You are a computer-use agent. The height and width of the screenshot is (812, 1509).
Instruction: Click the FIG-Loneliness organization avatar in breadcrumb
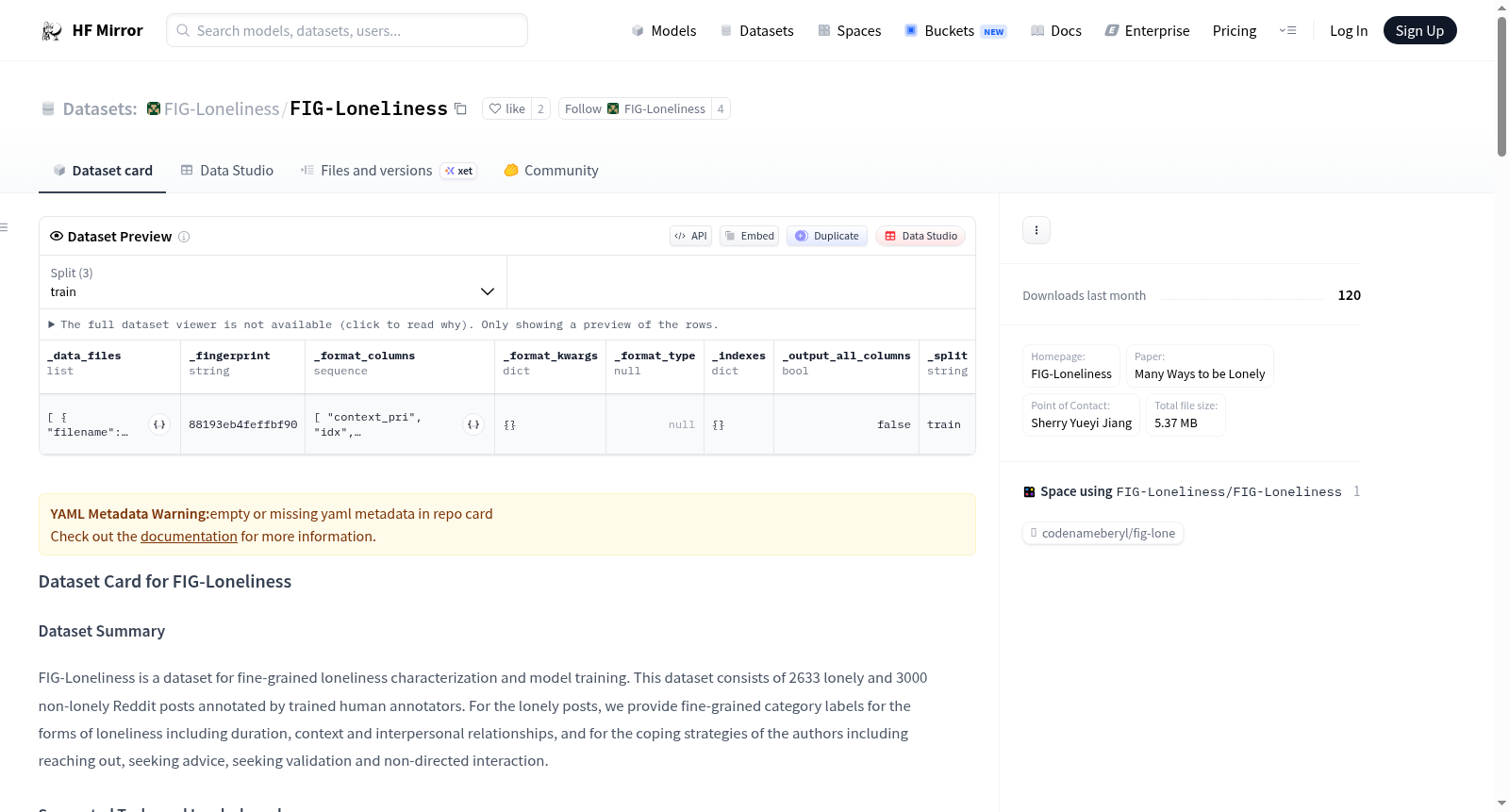154,108
